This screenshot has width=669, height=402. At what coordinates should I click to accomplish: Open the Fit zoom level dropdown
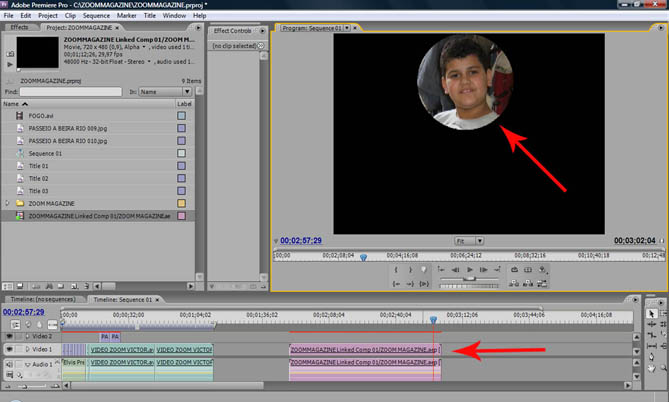pyautogui.click(x=468, y=241)
